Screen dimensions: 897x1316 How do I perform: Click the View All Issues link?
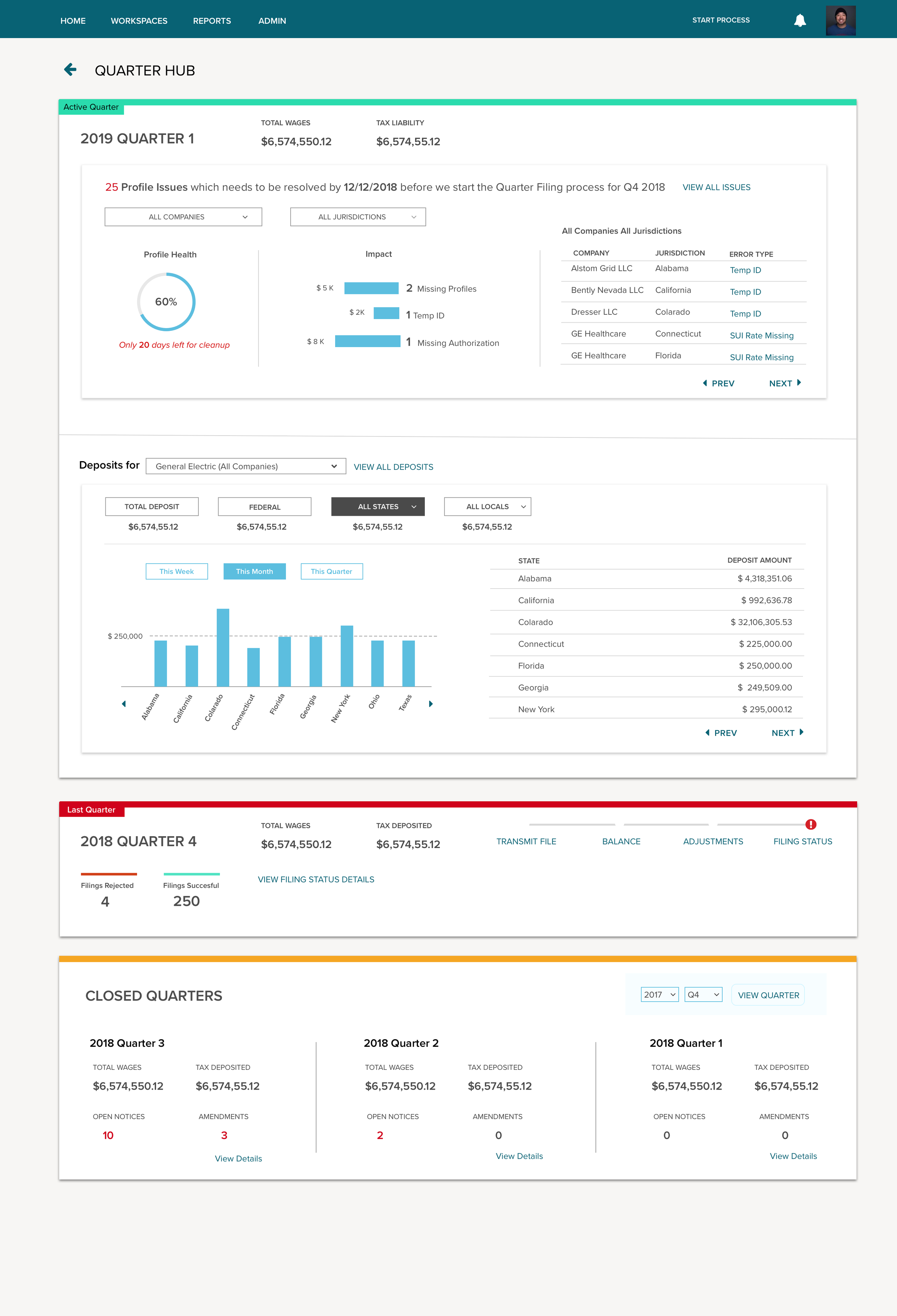[x=717, y=187]
